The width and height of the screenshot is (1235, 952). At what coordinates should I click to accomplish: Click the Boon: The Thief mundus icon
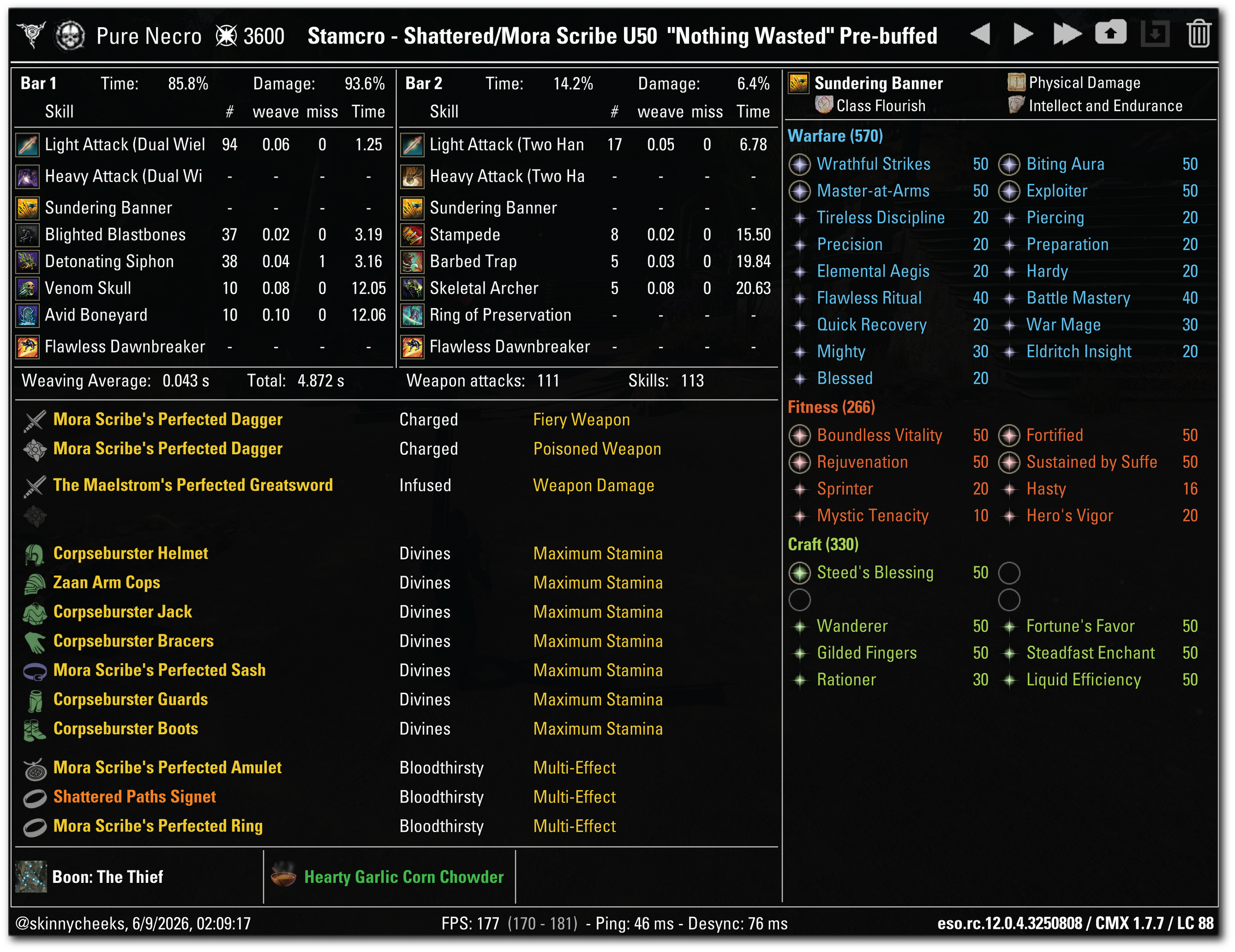(31, 876)
